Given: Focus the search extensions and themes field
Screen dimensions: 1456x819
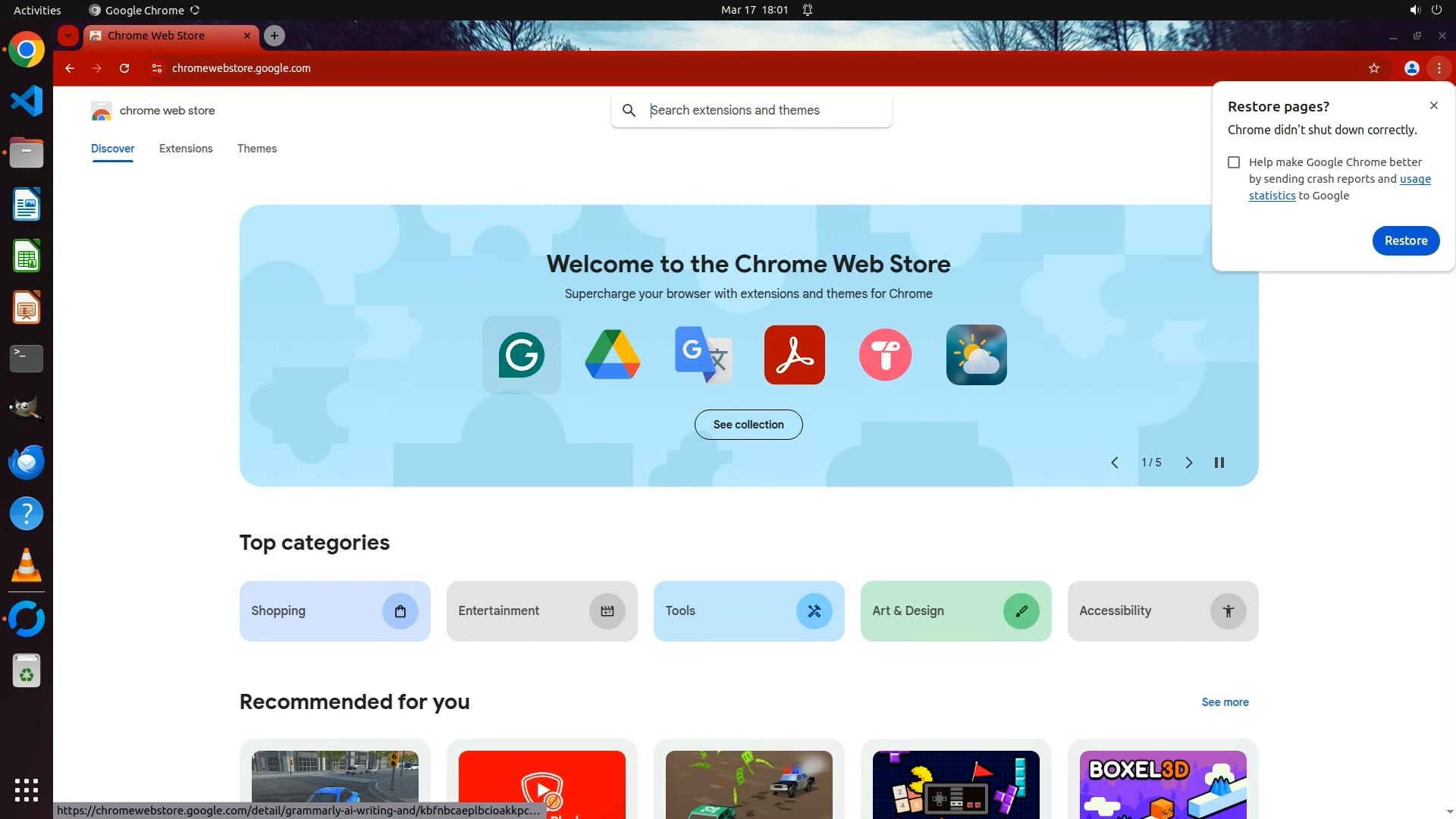Looking at the screenshot, I should click(x=766, y=111).
